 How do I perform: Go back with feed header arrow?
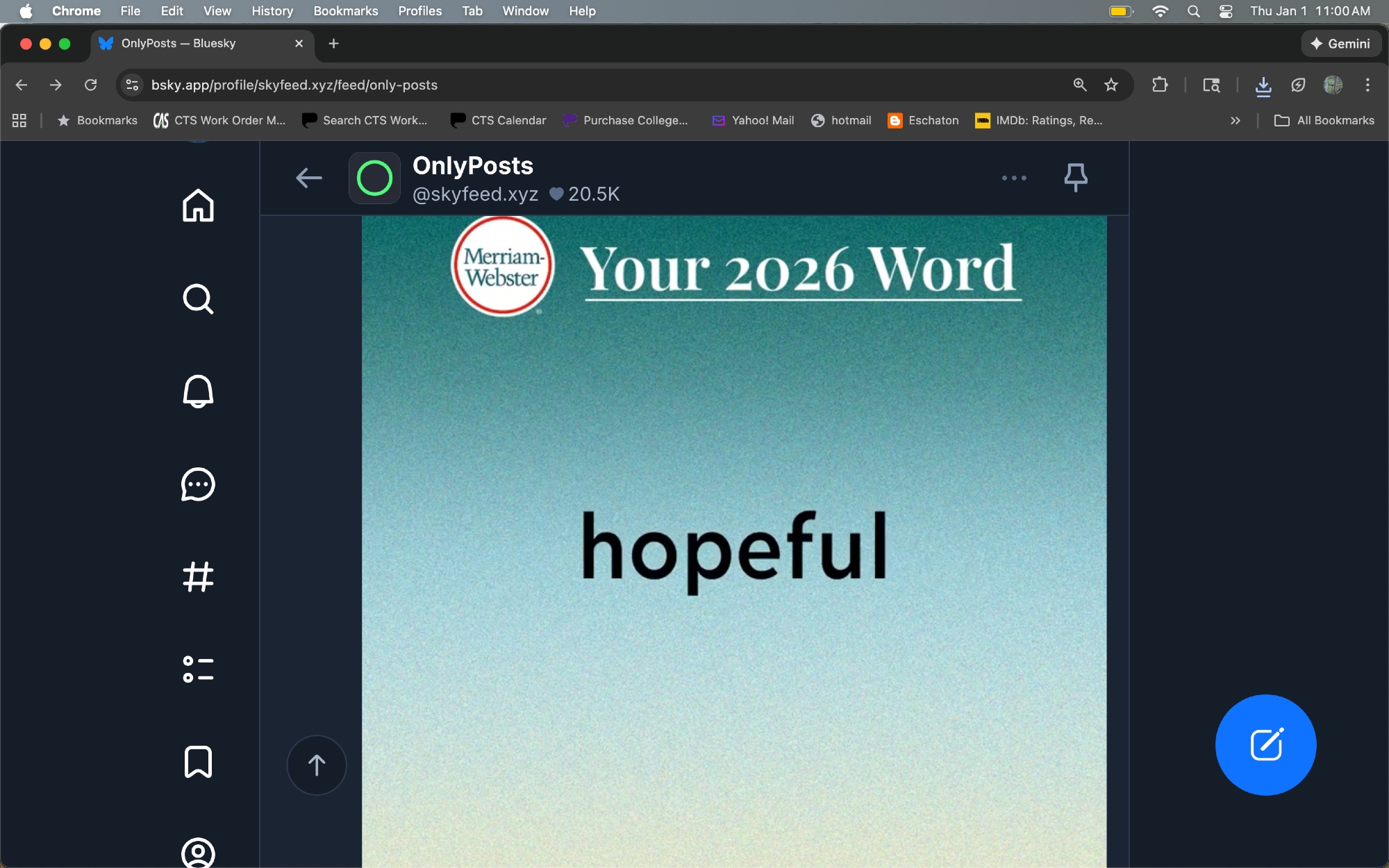pyautogui.click(x=309, y=178)
